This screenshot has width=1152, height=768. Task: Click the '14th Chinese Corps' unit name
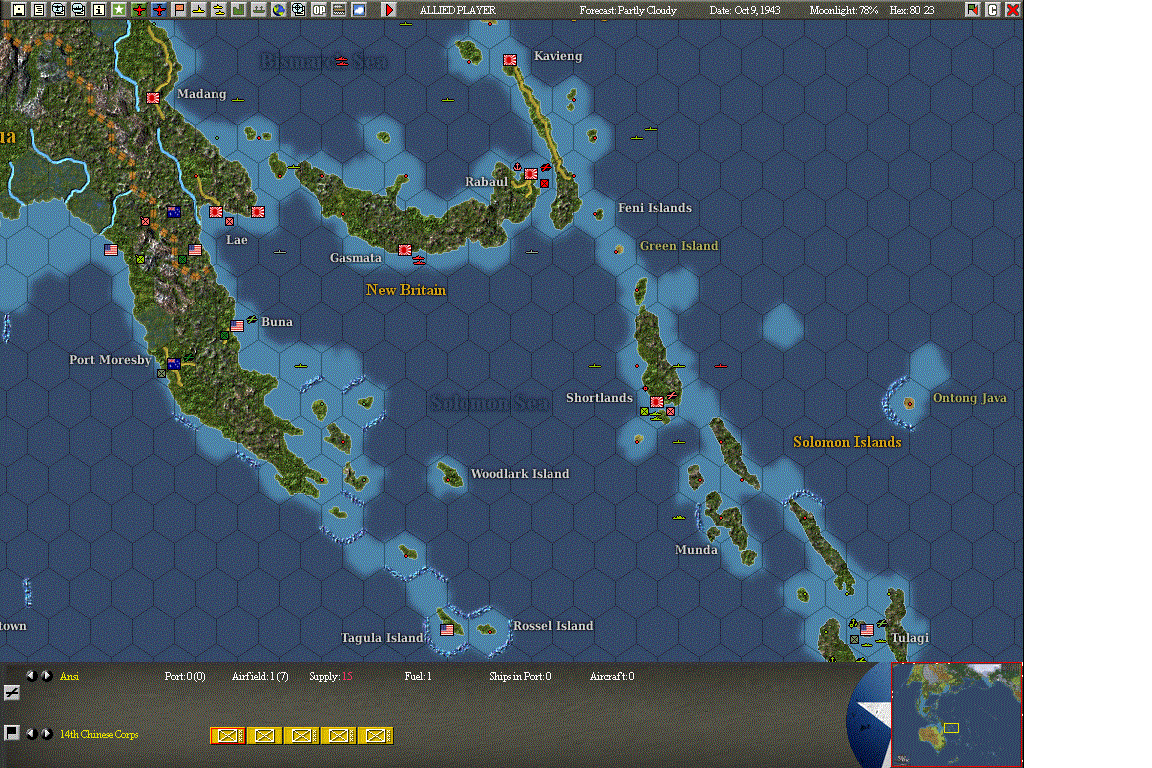point(99,734)
